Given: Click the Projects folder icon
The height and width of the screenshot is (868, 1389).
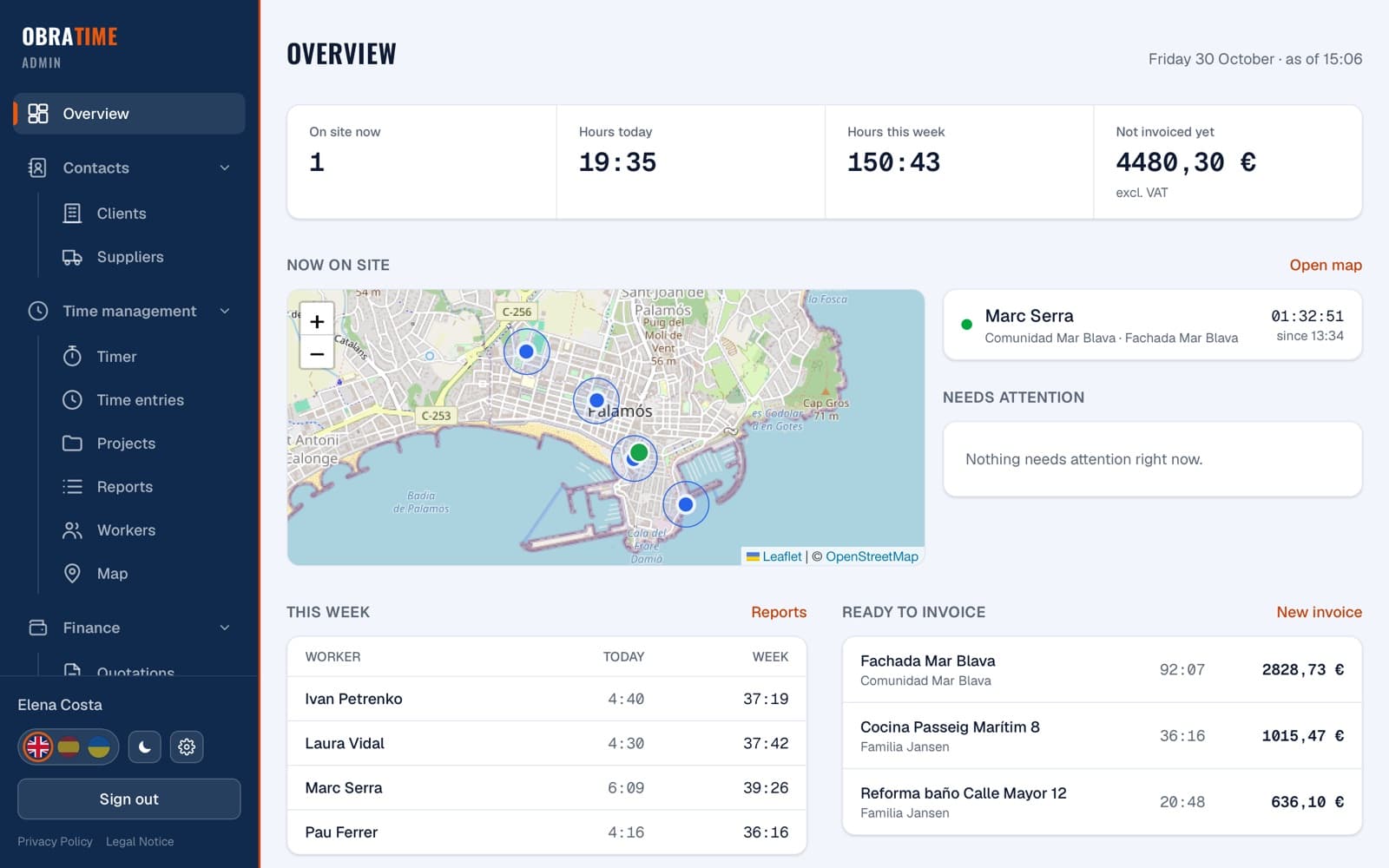Looking at the screenshot, I should coord(72,444).
